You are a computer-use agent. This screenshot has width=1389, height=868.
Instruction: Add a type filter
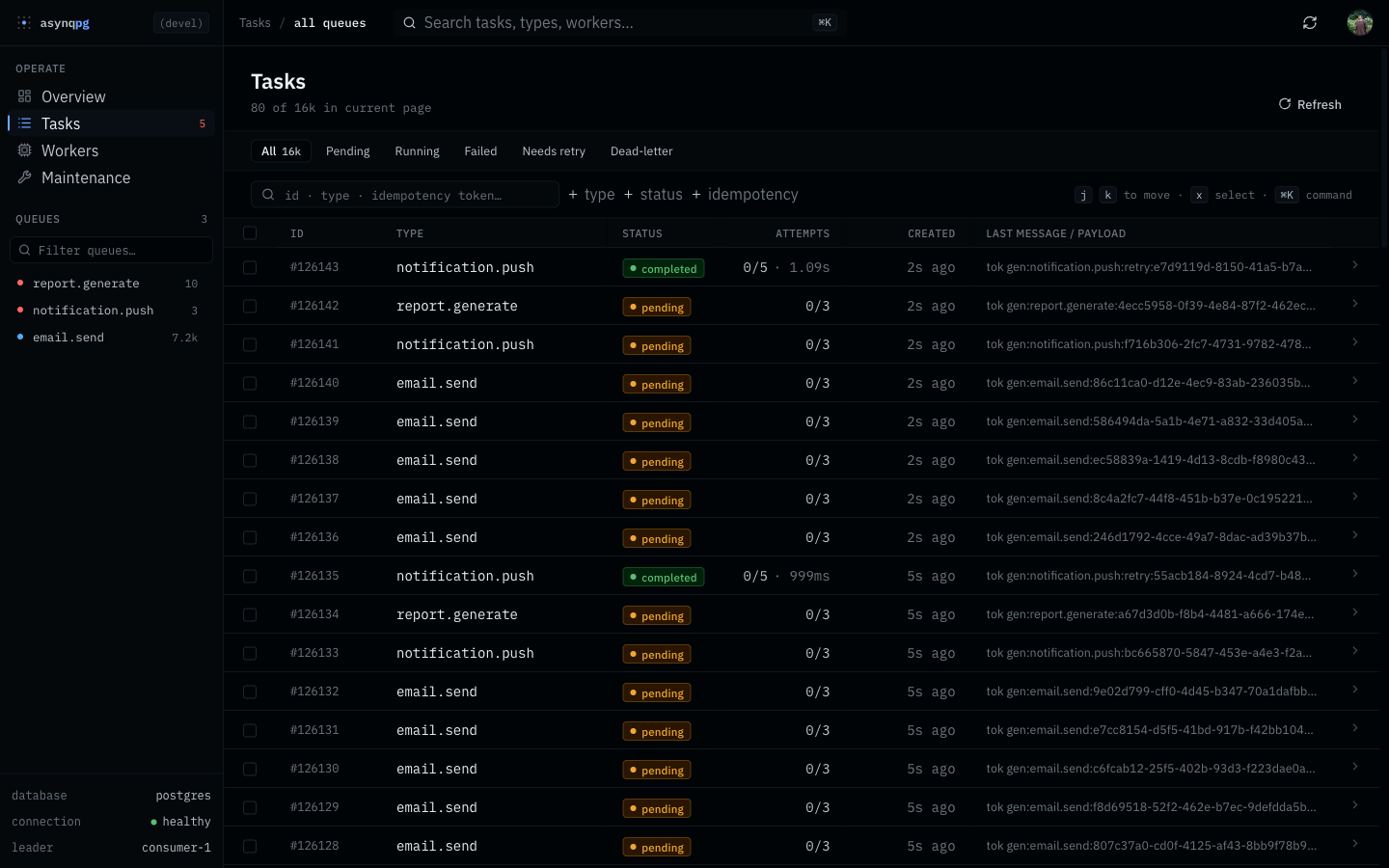[x=591, y=195]
